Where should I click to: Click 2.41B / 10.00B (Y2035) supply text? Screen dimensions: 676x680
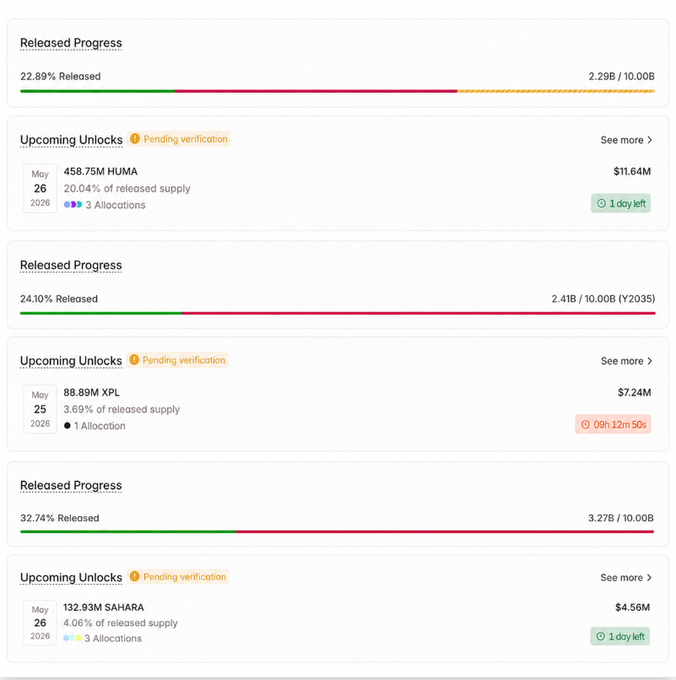tap(603, 299)
